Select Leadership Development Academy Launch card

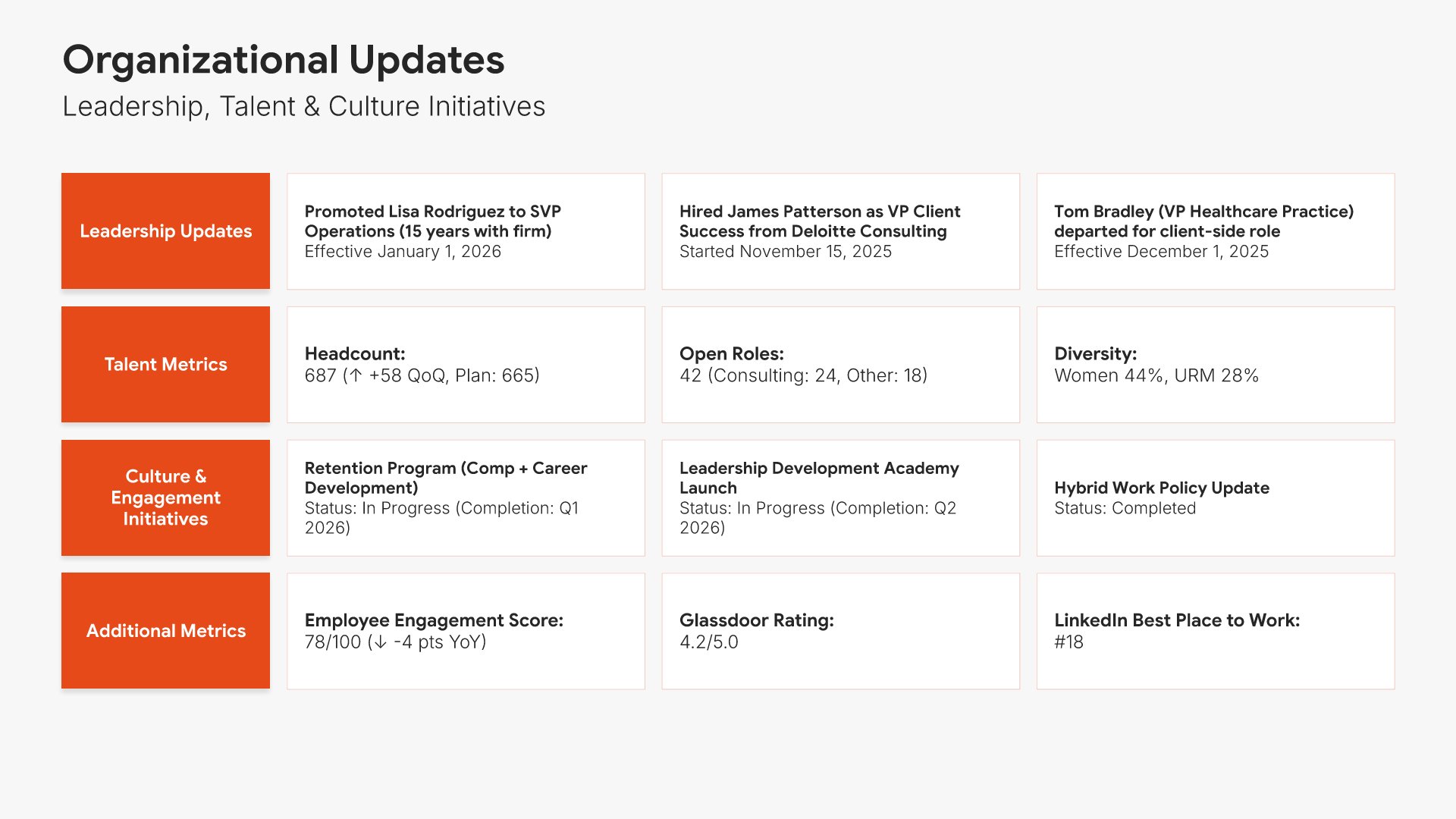(840, 497)
